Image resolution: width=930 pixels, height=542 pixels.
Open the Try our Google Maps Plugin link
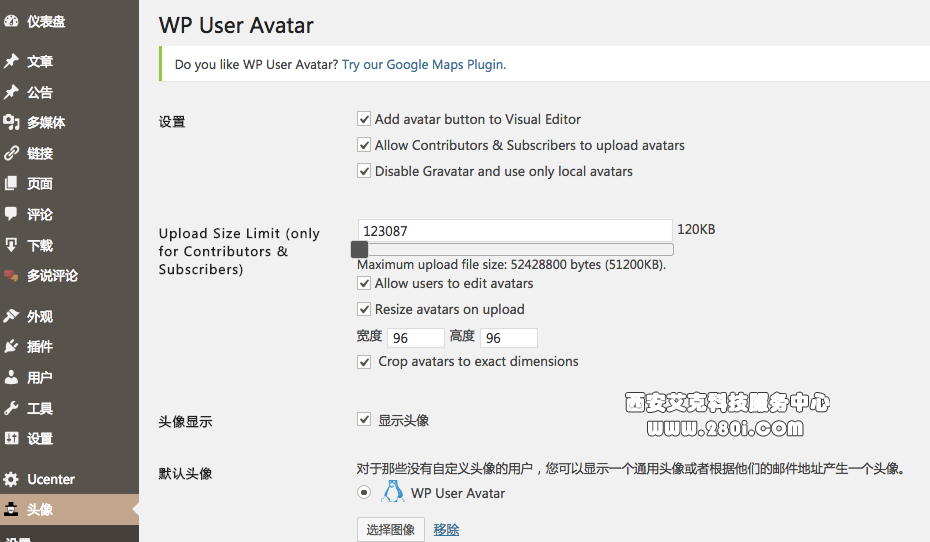coord(424,65)
